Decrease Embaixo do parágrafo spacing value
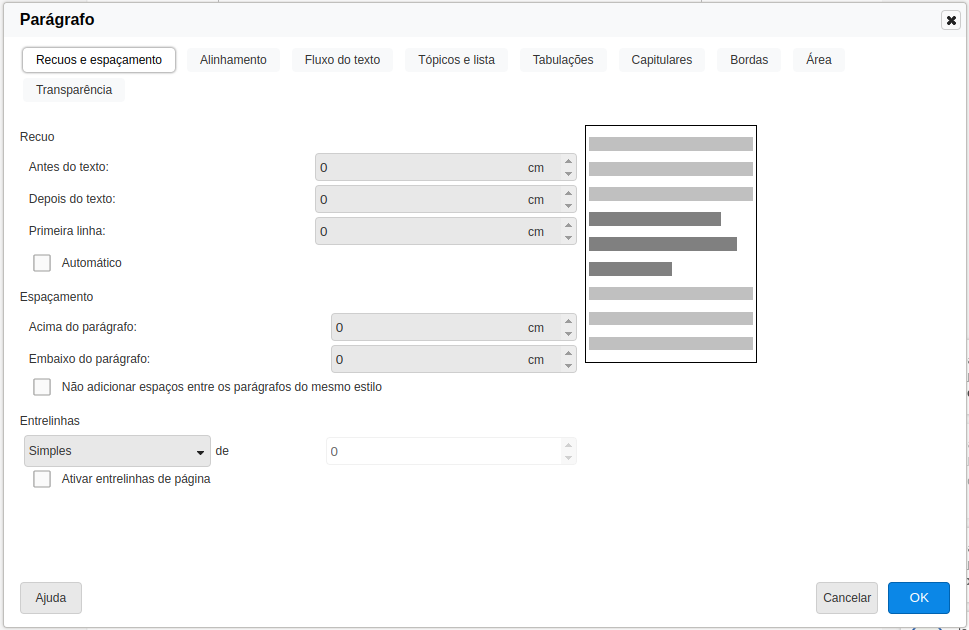The height and width of the screenshot is (630, 969). tap(568, 366)
